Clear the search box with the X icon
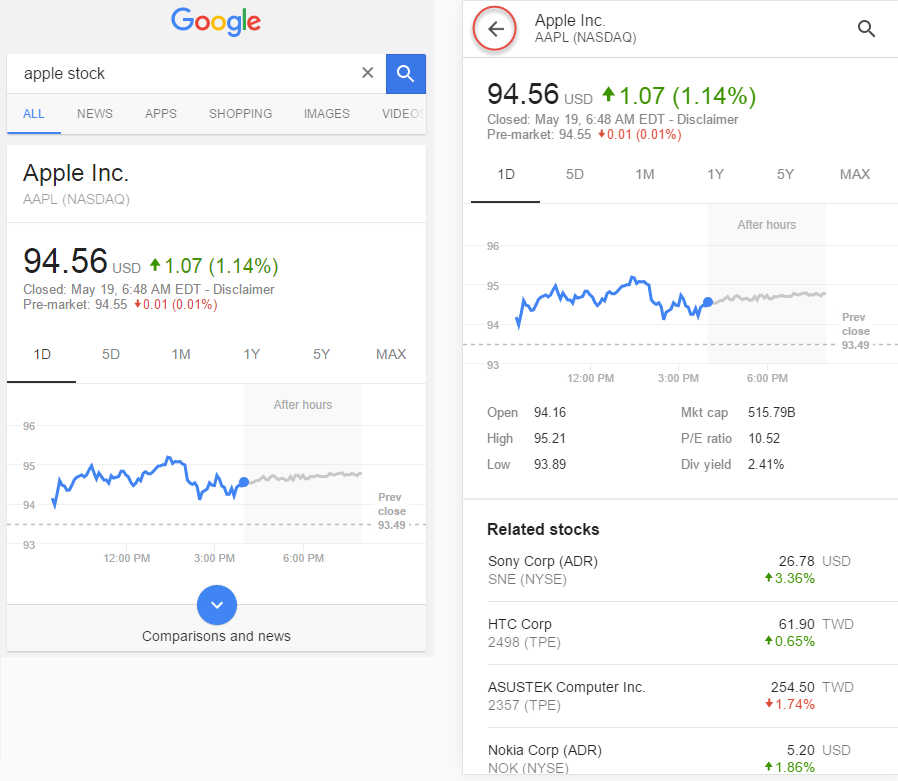This screenshot has width=898, height=781. 367,73
